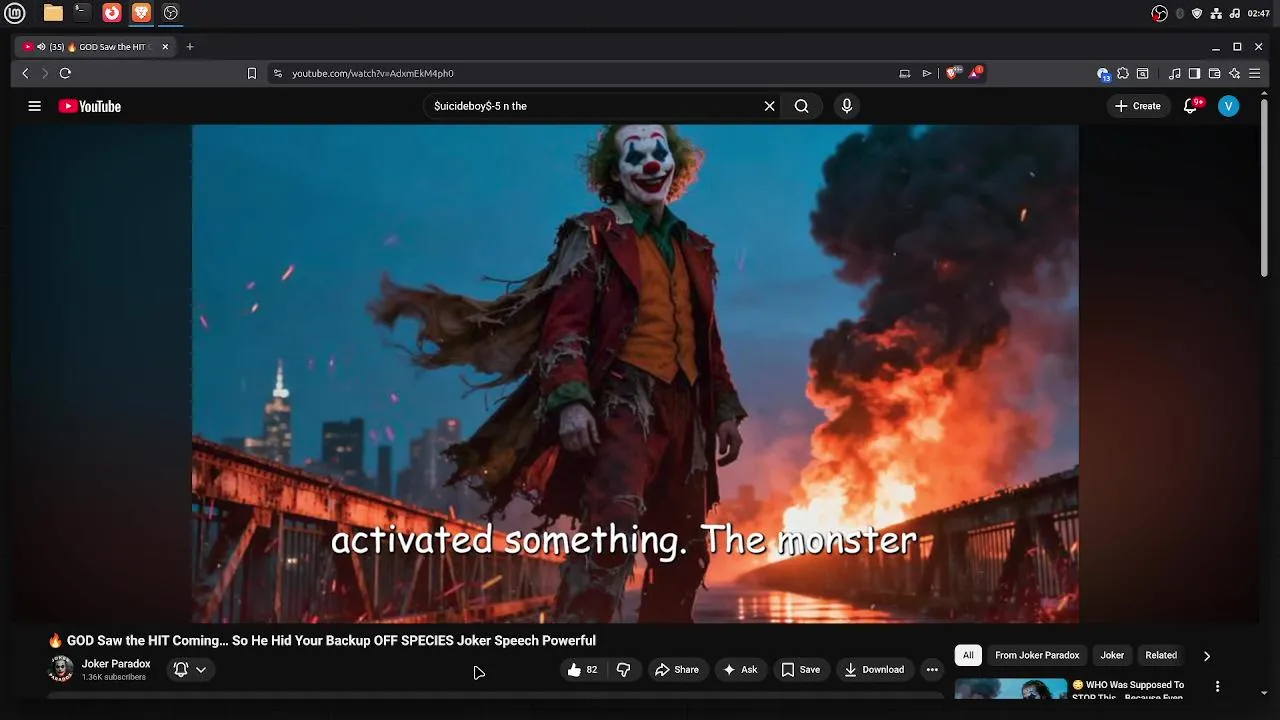Open Joker Paradox channel avatar
This screenshot has height=720, width=1280.
click(61, 669)
